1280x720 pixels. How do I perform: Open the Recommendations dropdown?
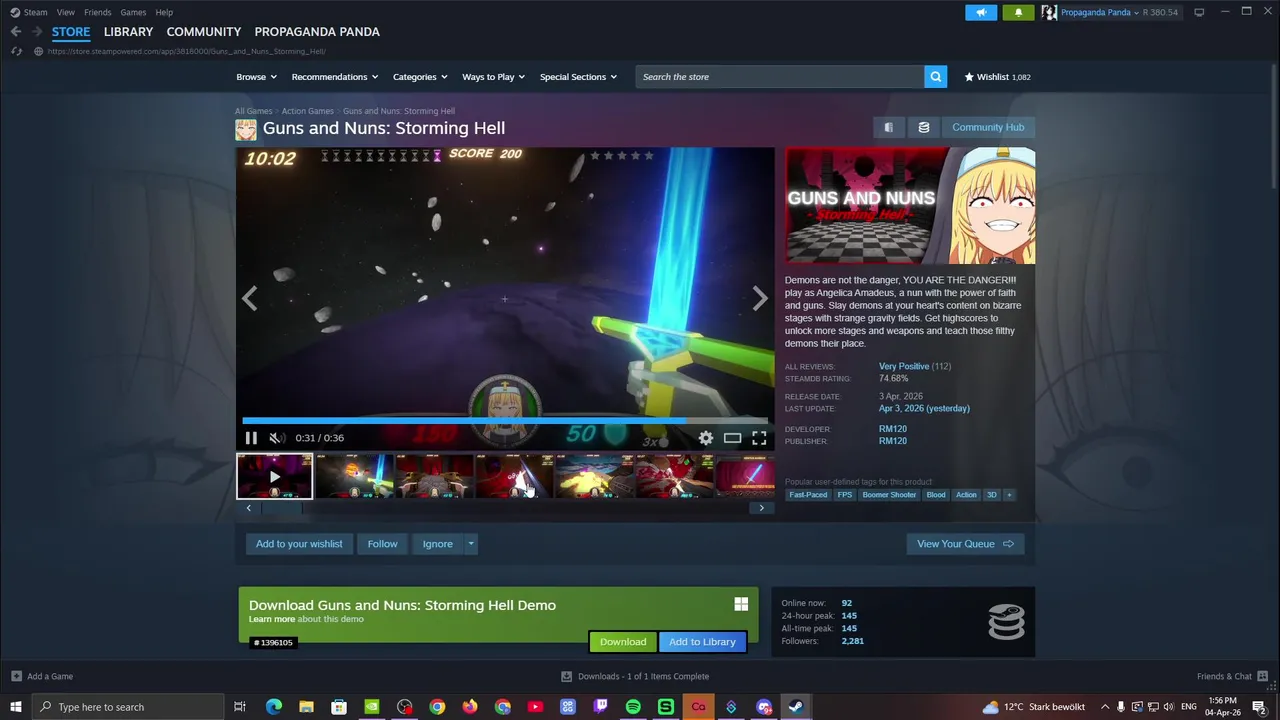coord(335,77)
